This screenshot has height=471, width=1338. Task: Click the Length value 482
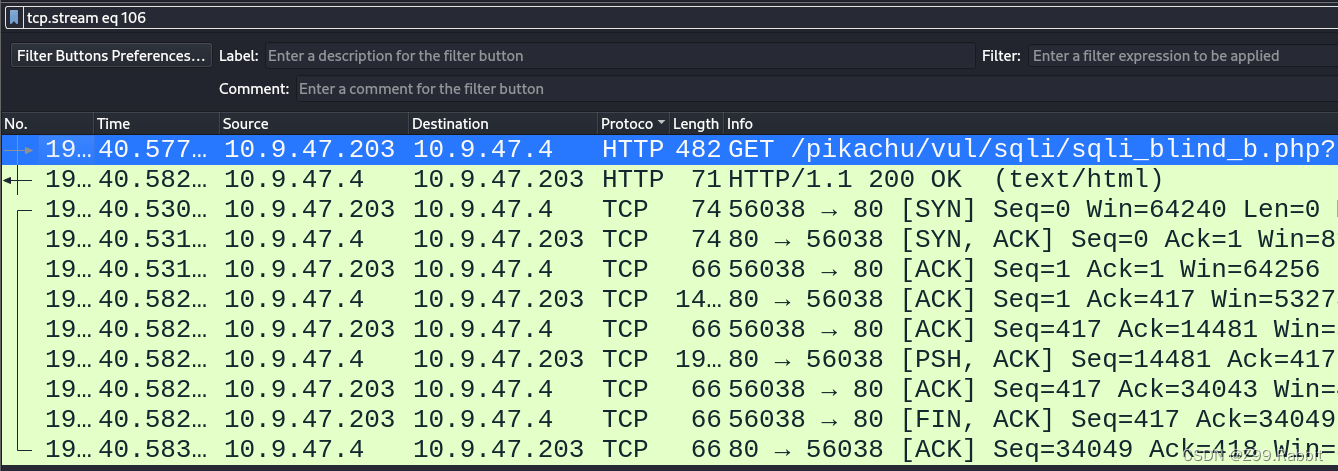(x=698, y=150)
